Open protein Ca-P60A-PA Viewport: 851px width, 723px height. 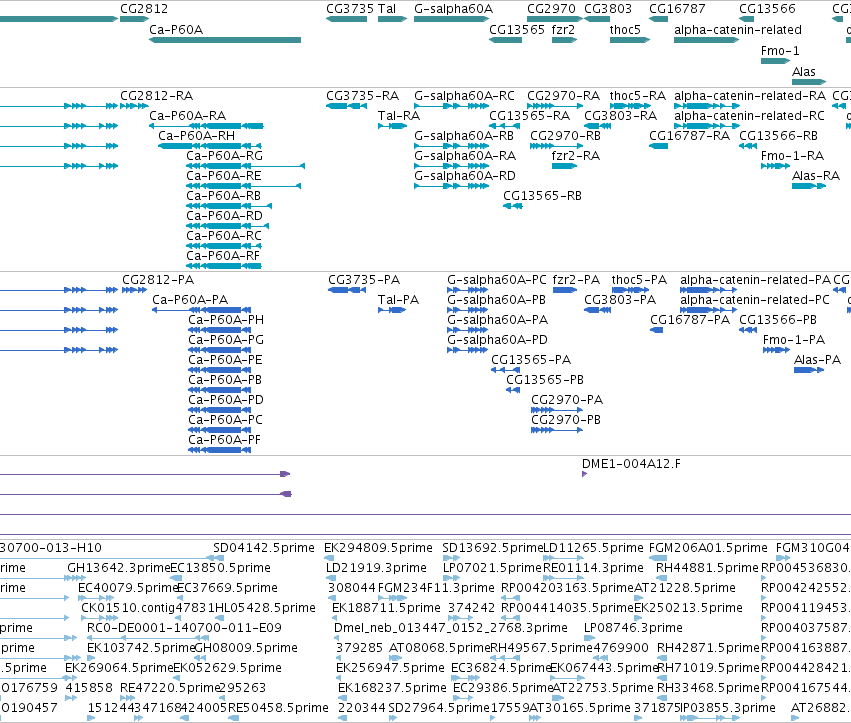tap(190, 300)
